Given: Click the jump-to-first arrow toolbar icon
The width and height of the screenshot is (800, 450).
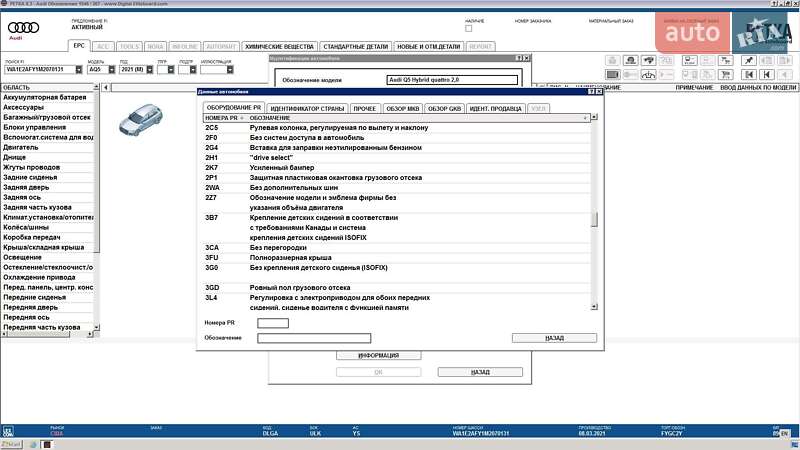Looking at the screenshot, I should pyautogui.click(x=747, y=74).
